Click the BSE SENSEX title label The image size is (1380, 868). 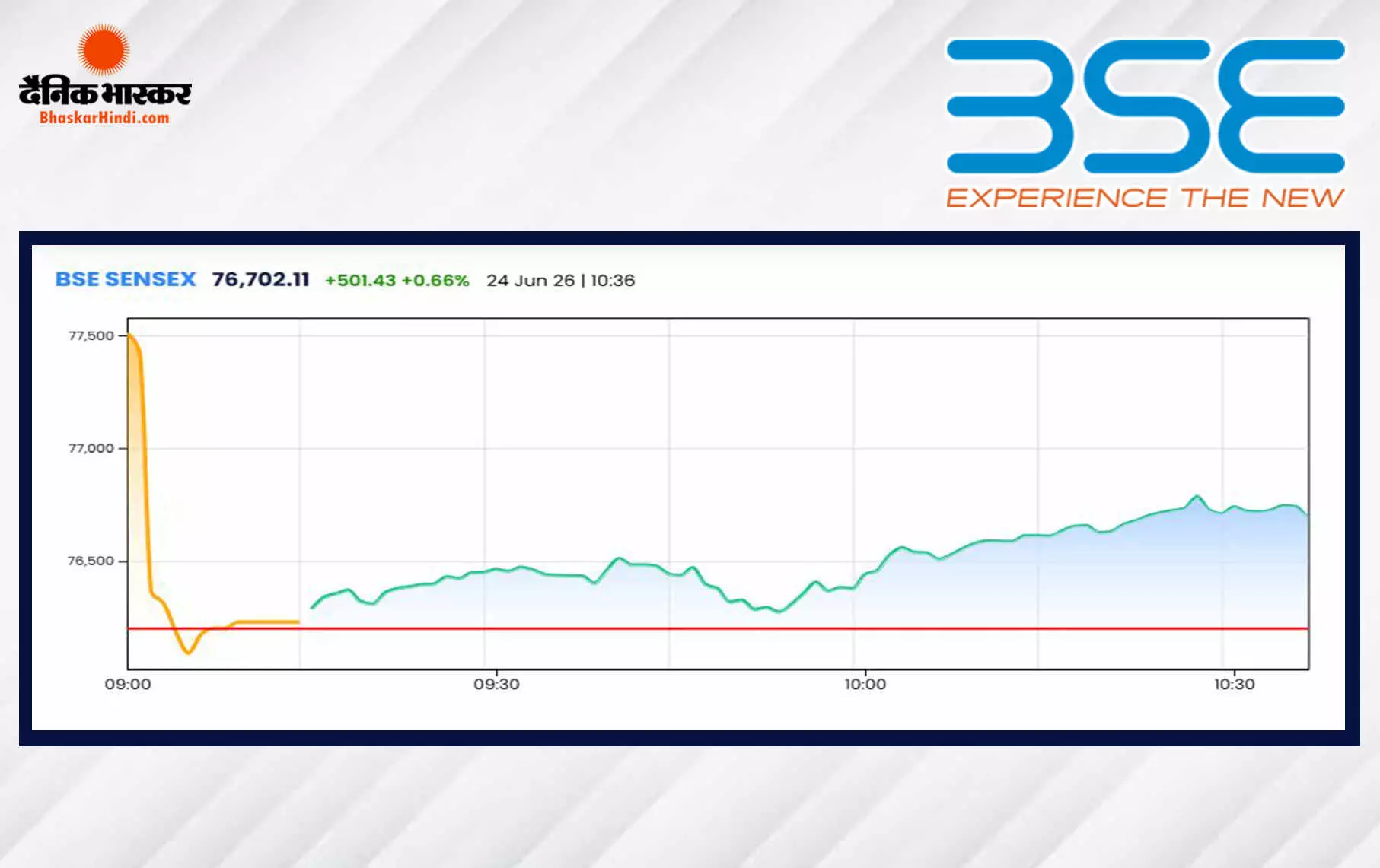click(126, 279)
